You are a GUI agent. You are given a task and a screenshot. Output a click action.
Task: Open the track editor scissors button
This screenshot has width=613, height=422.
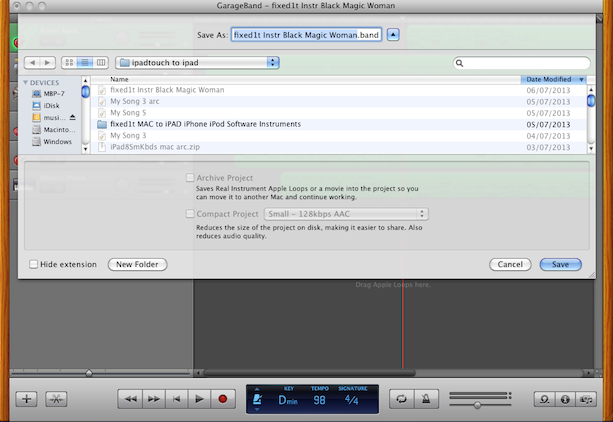tap(56, 399)
